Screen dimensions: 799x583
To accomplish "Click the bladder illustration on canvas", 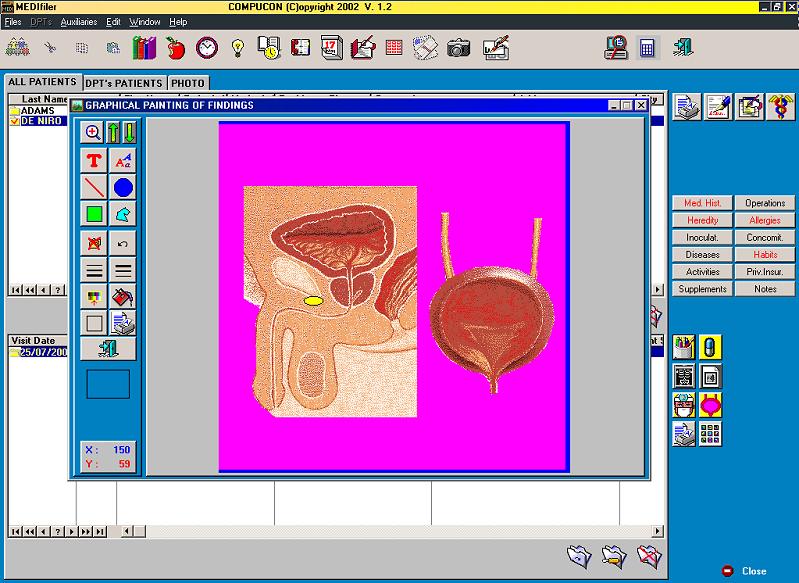I will (x=492, y=304).
